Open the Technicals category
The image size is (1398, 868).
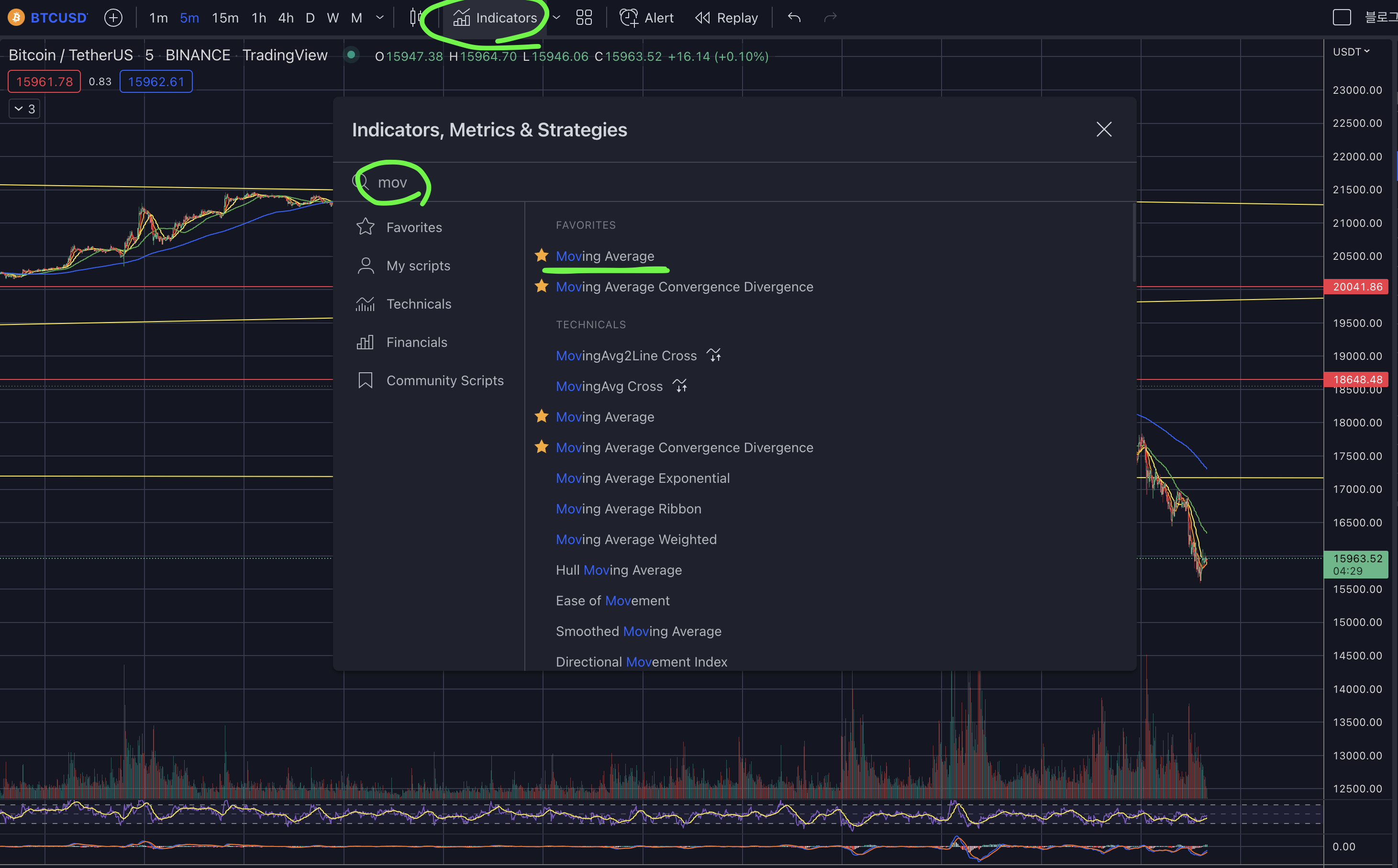[418, 304]
